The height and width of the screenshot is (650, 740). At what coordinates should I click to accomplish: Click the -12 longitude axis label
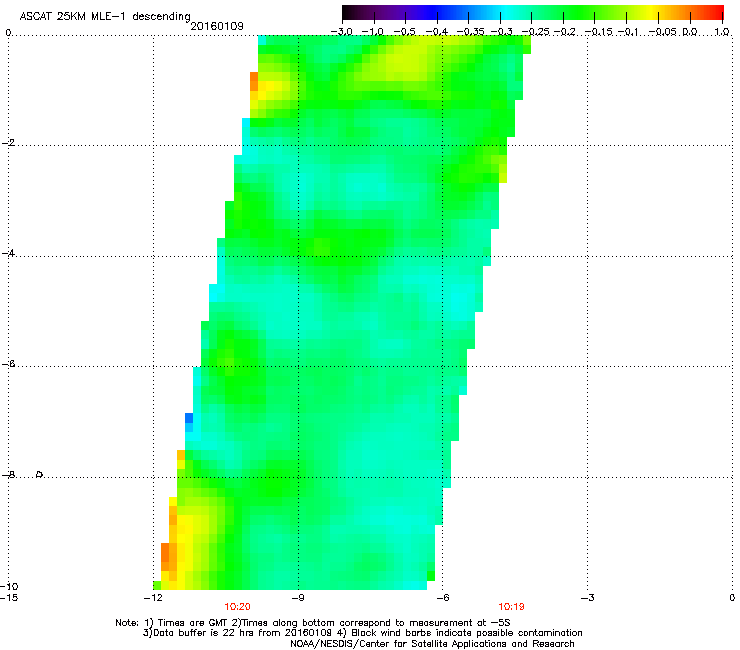(152, 598)
